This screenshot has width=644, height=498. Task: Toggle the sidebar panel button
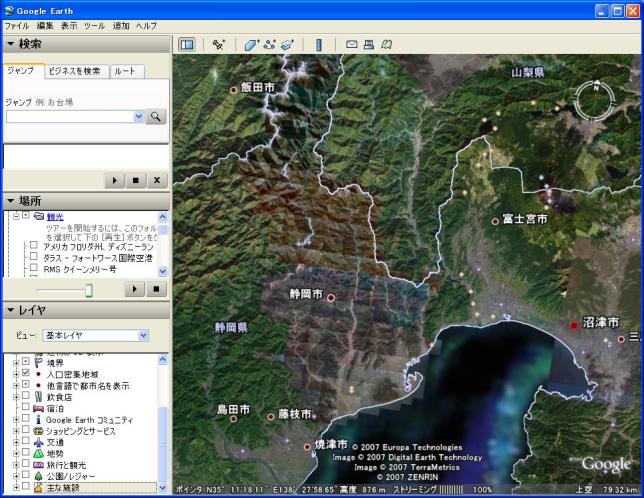pyautogui.click(x=187, y=44)
